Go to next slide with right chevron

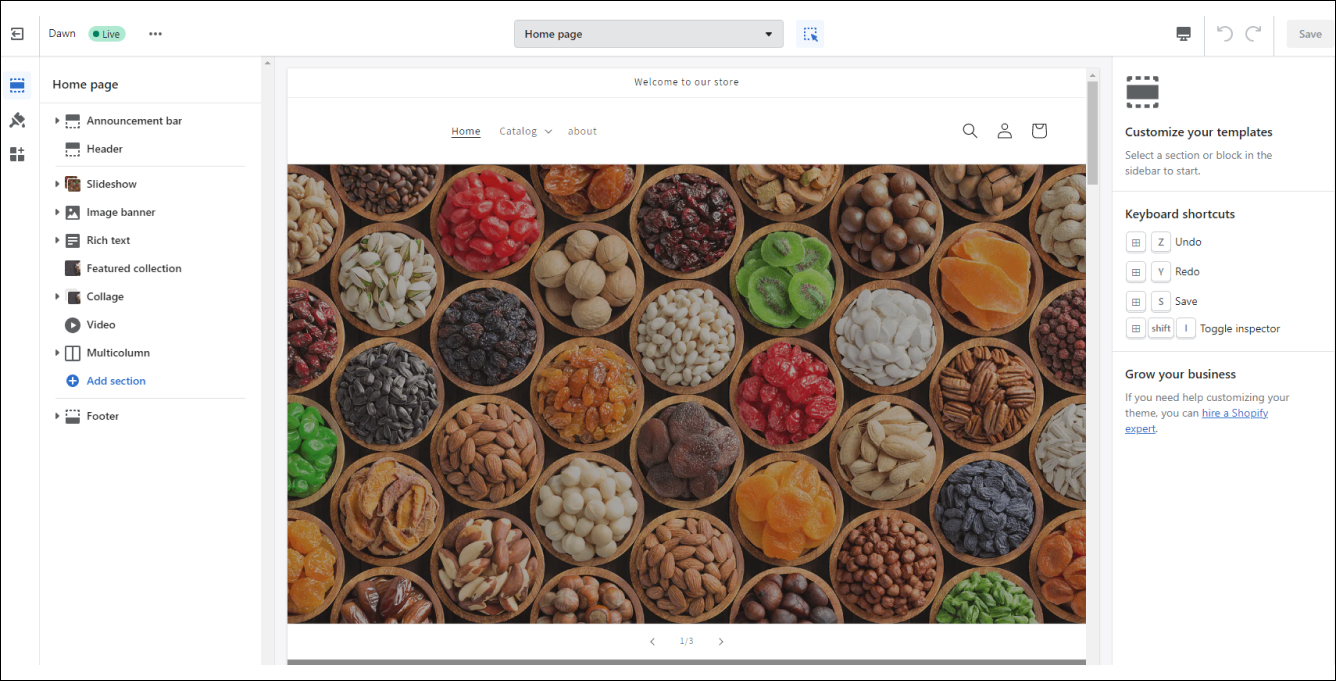point(721,641)
